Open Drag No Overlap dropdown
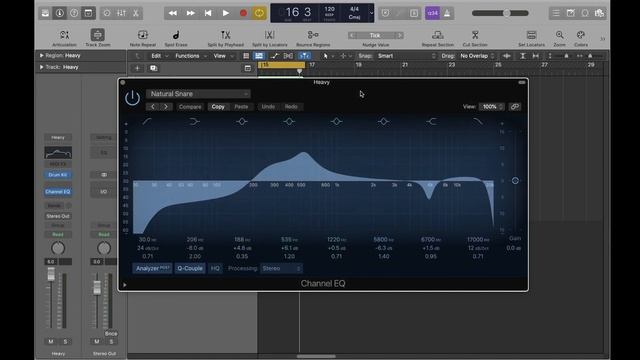640x360 pixels. 477,56
